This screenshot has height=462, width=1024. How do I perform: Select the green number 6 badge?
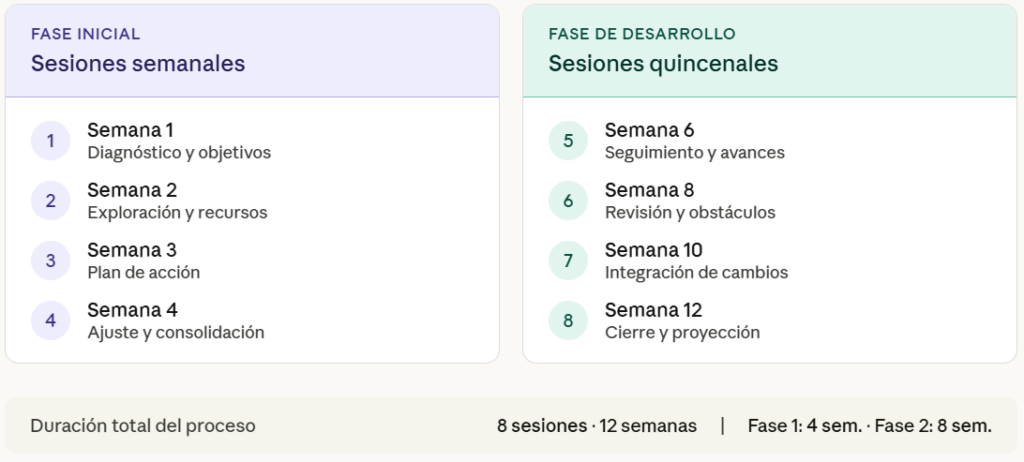coord(568,201)
